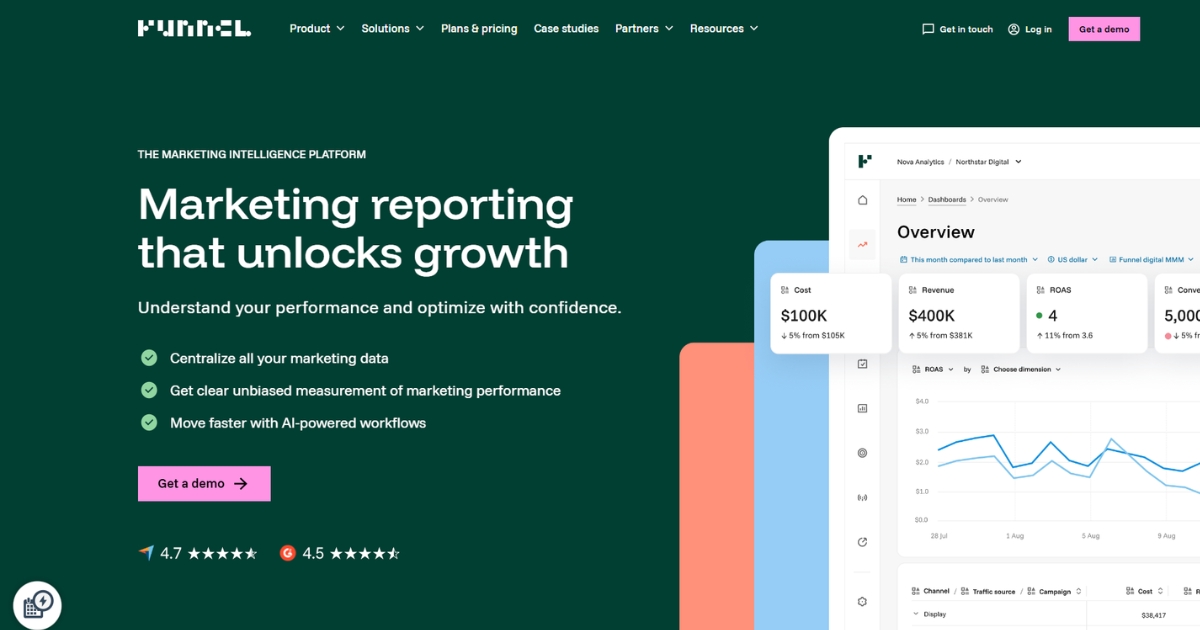Expand the Product menu
This screenshot has height=630, width=1200.
coord(317,29)
